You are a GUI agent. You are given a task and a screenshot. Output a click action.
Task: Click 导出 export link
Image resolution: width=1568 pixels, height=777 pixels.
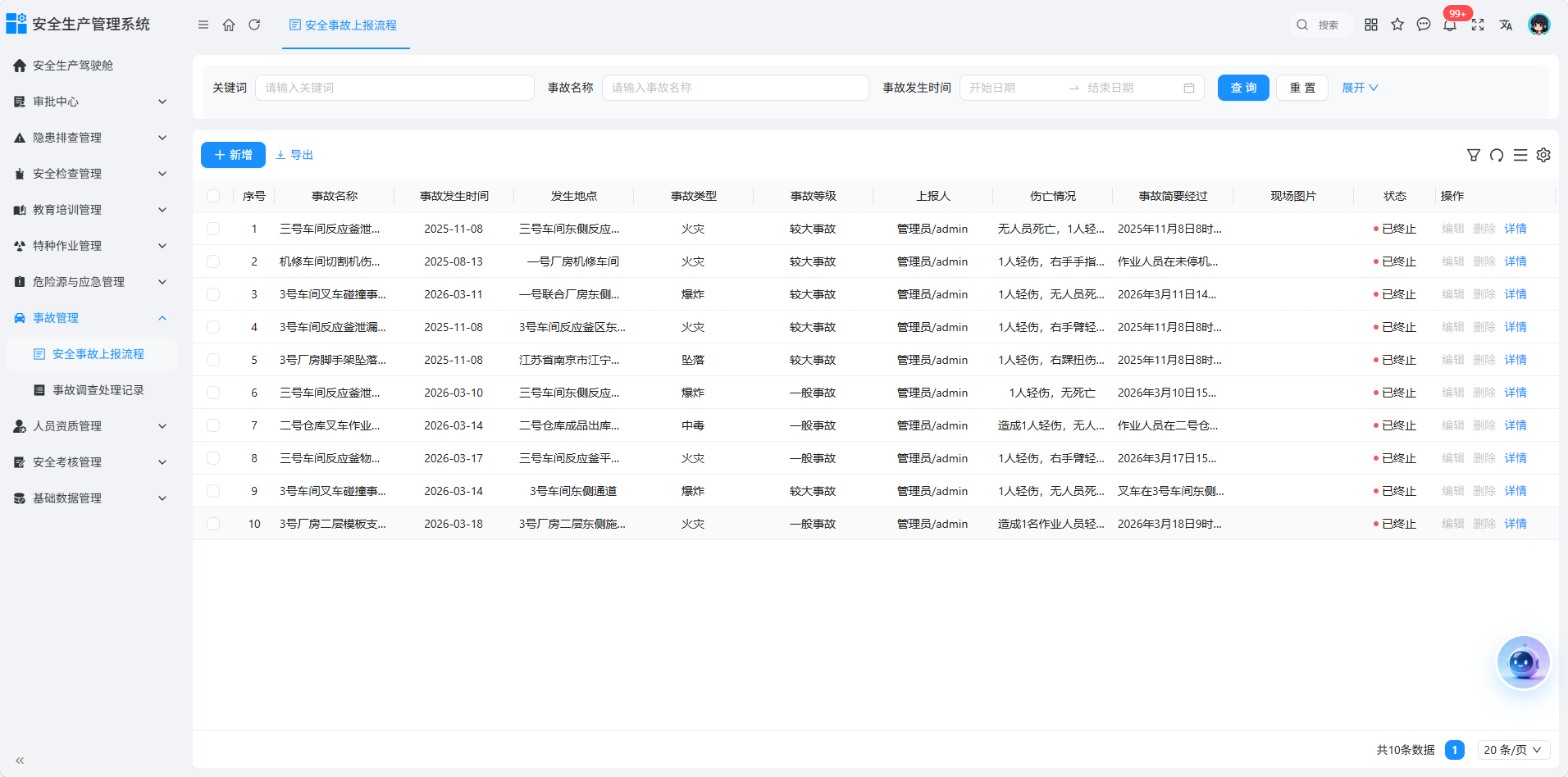pos(294,155)
